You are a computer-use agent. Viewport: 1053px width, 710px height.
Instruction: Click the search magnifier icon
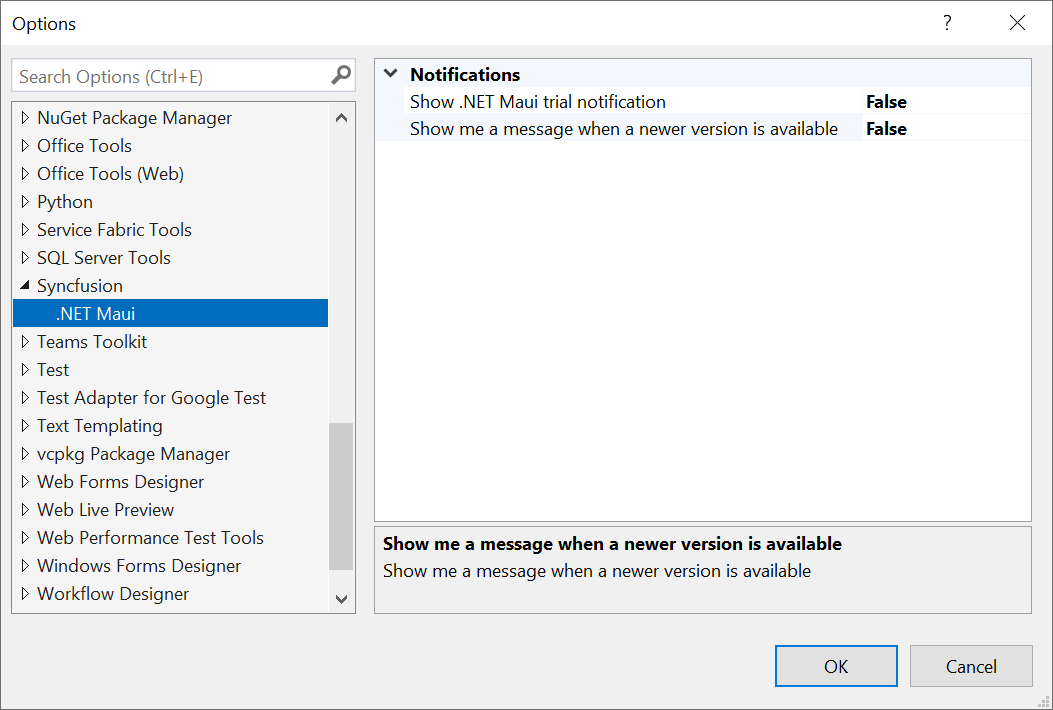(x=341, y=75)
